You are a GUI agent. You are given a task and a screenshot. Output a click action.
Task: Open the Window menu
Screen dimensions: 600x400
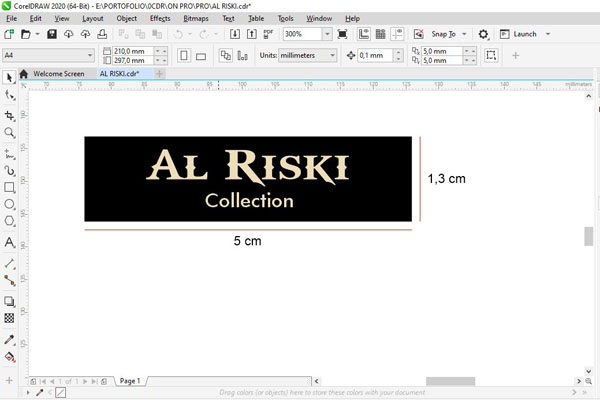coord(319,18)
